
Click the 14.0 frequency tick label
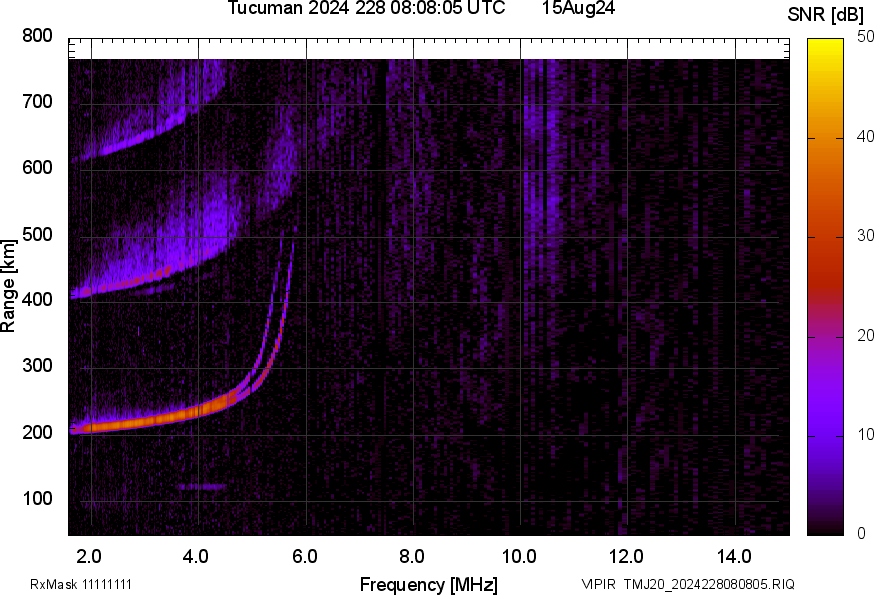734,557
